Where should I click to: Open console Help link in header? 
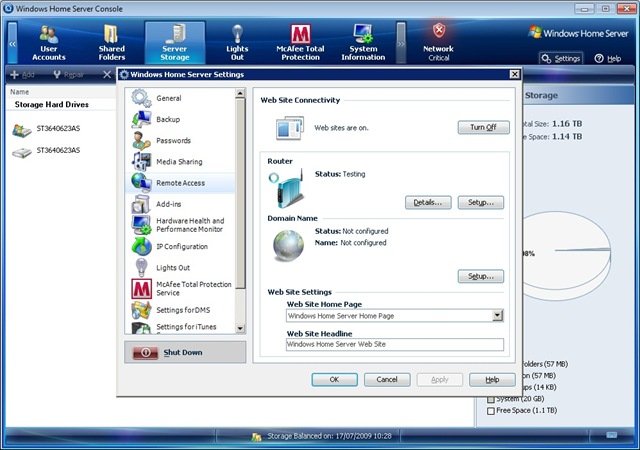click(x=608, y=58)
